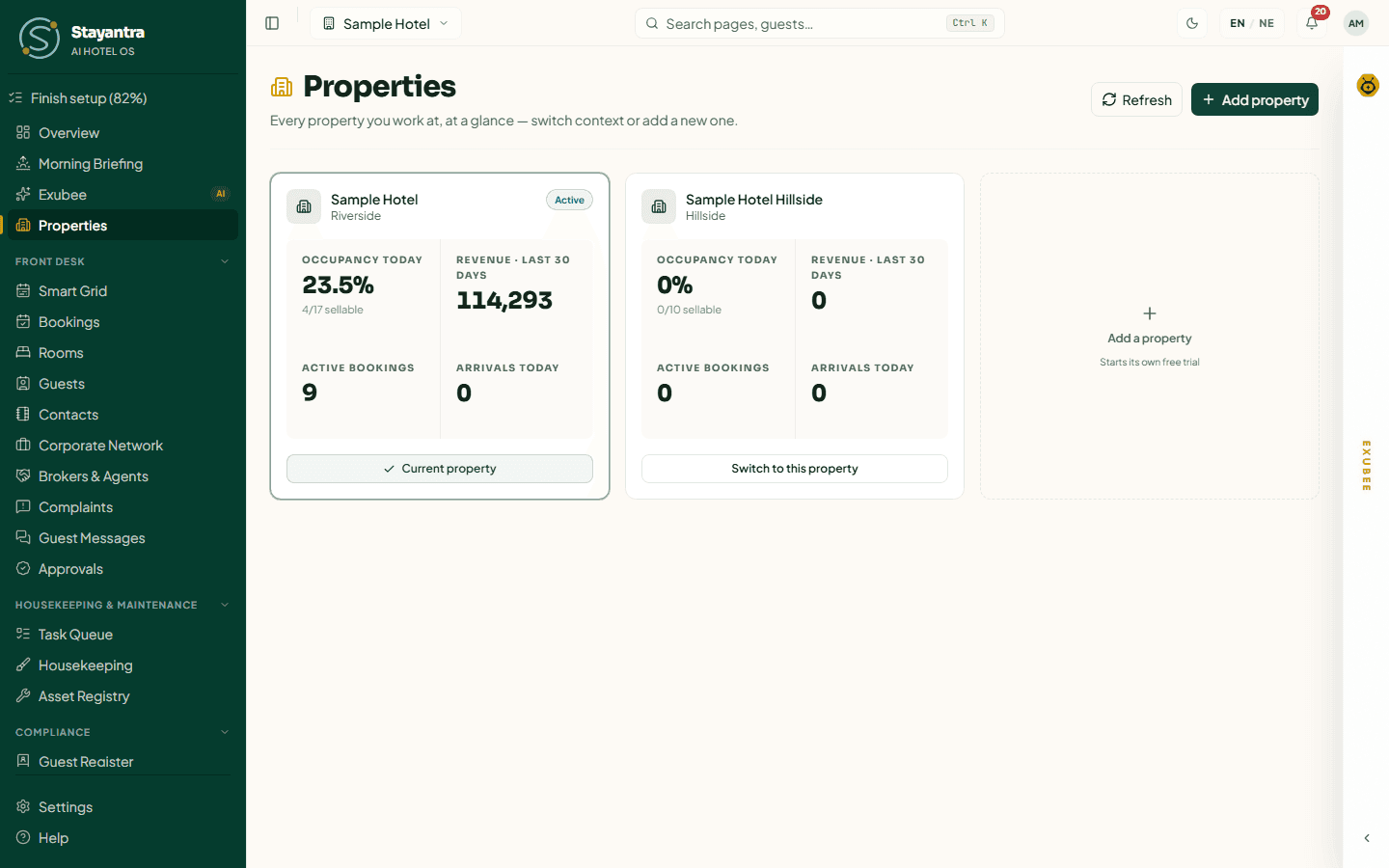Viewport: 1389px width, 868px height.
Task: Click the vertical EXUBEE label tab
Action: coord(1367,466)
